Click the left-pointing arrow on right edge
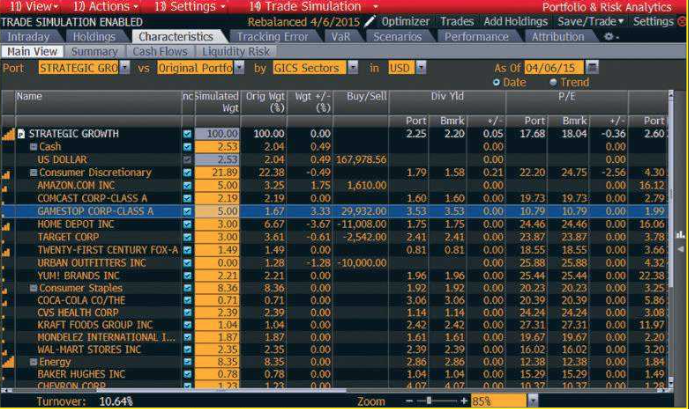 681,249
